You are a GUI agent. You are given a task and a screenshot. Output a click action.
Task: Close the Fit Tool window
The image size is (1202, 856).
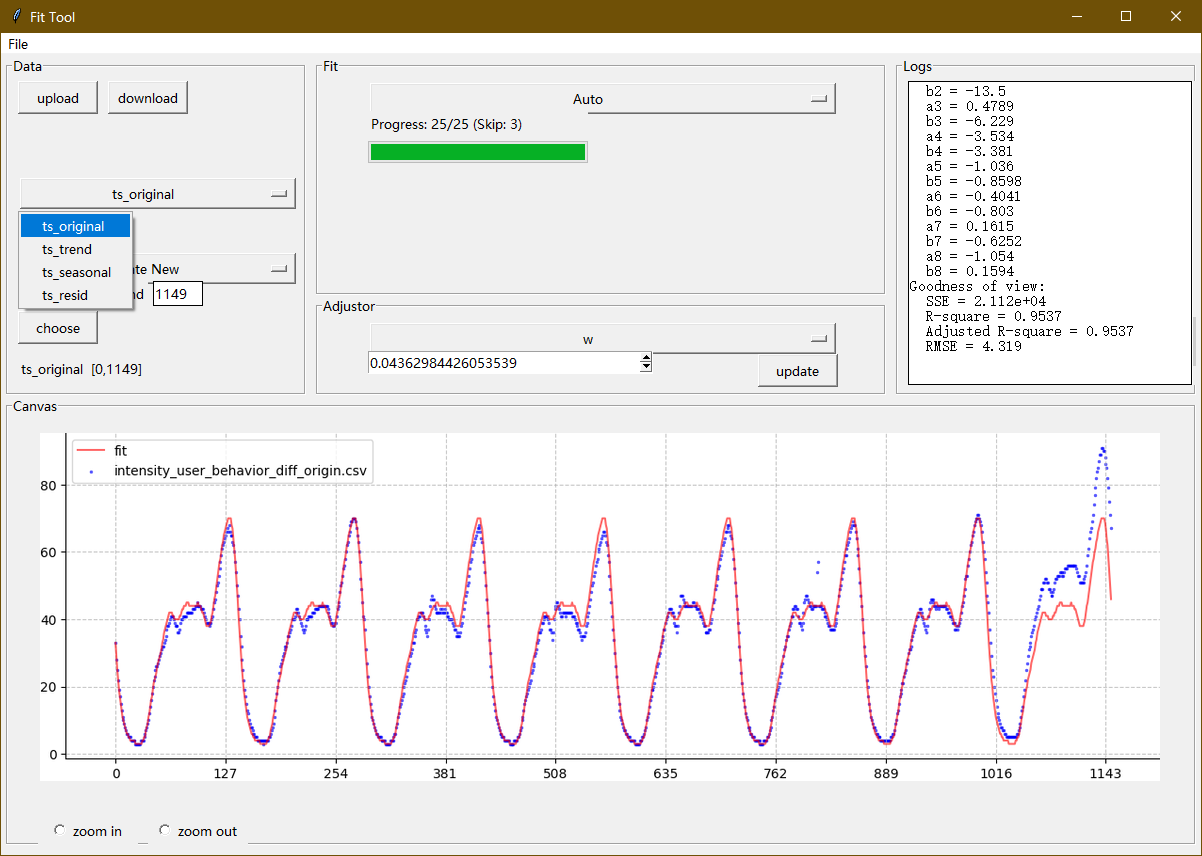(1176, 16)
